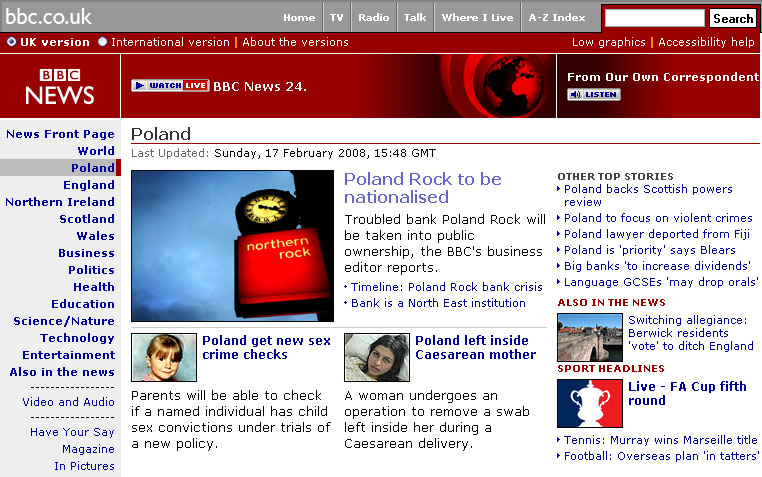Select Science/Nature in the left sidebar
This screenshot has width=762, height=477.
pyautogui.click(x=64, y=321)
